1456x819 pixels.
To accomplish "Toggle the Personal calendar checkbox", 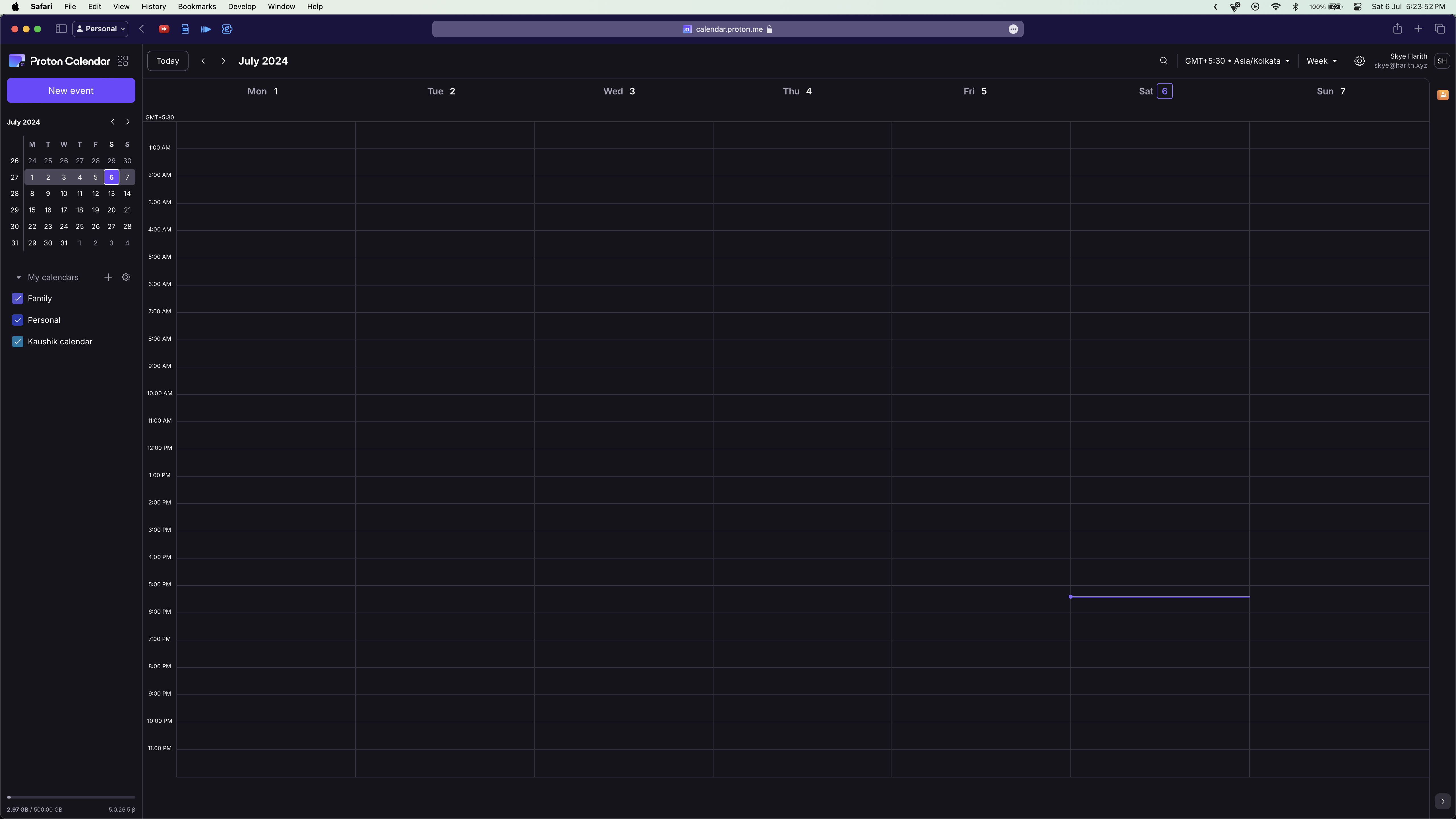I will coord(18,320).
